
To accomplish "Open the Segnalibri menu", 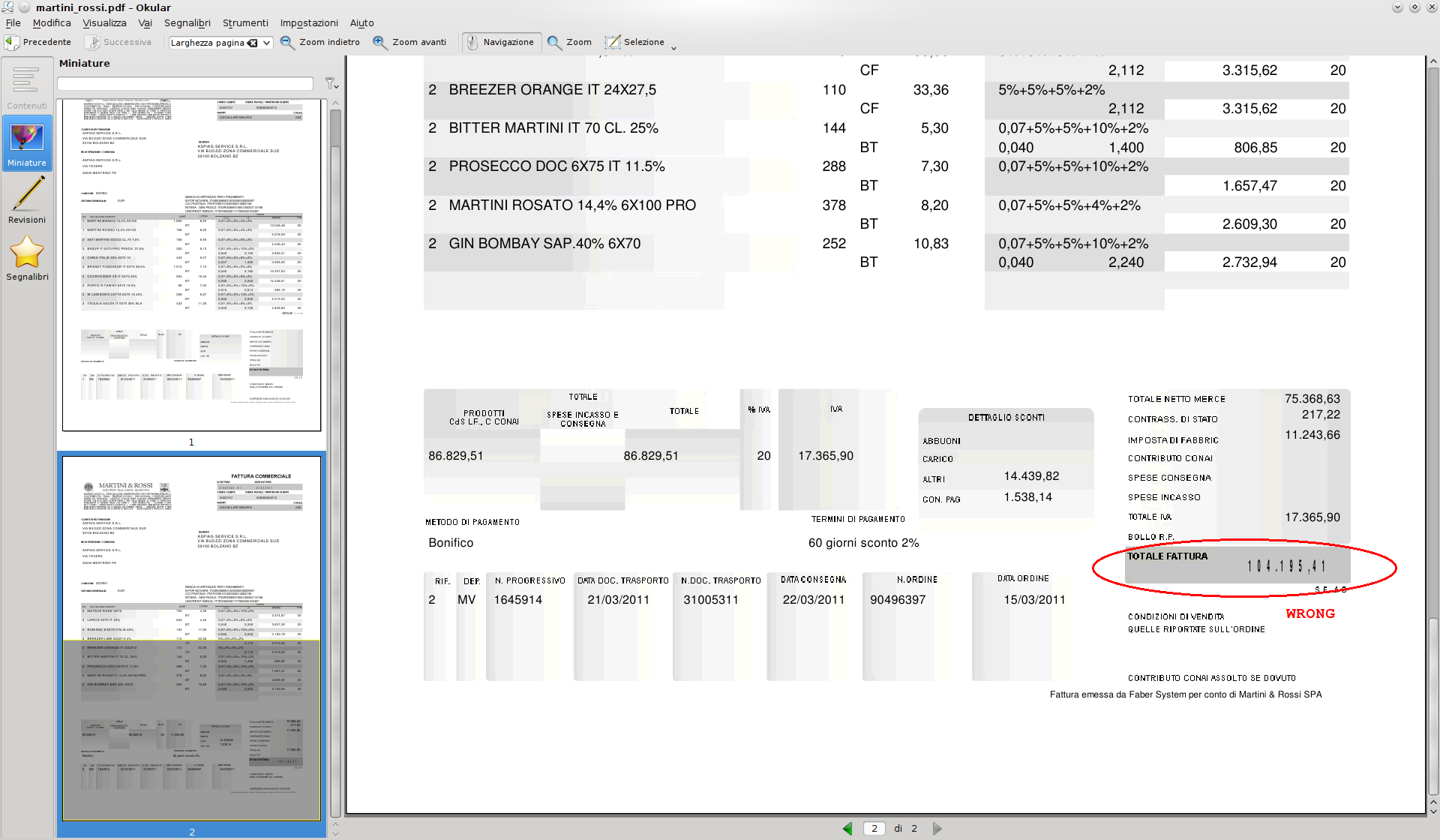I will (x=187, y=23).
